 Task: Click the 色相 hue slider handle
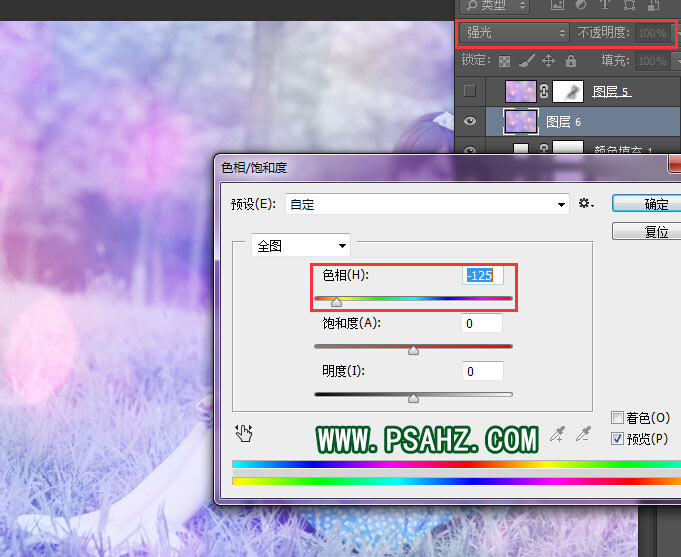tap(336, 301)
